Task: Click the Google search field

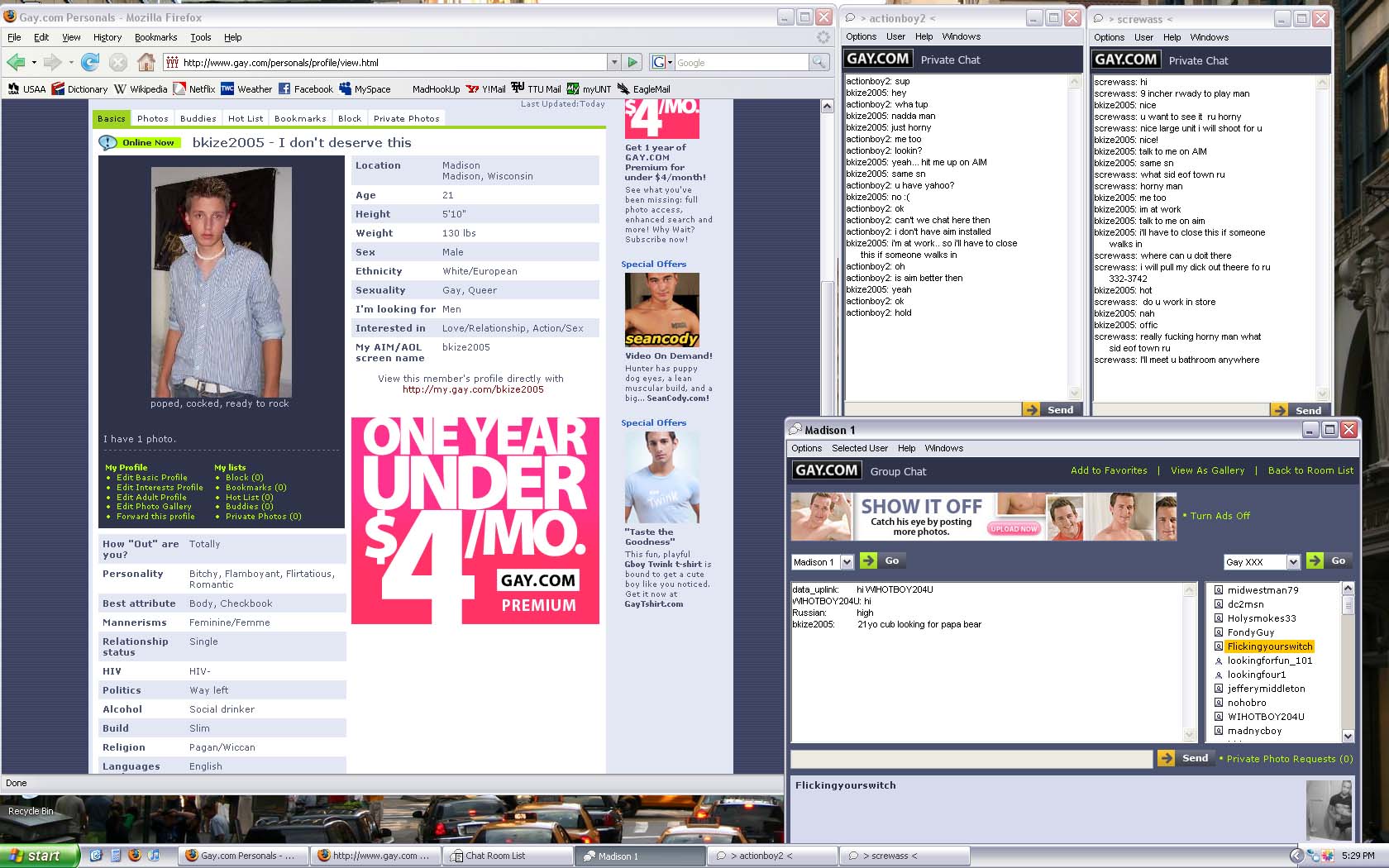Action: [x=742, y=62]
